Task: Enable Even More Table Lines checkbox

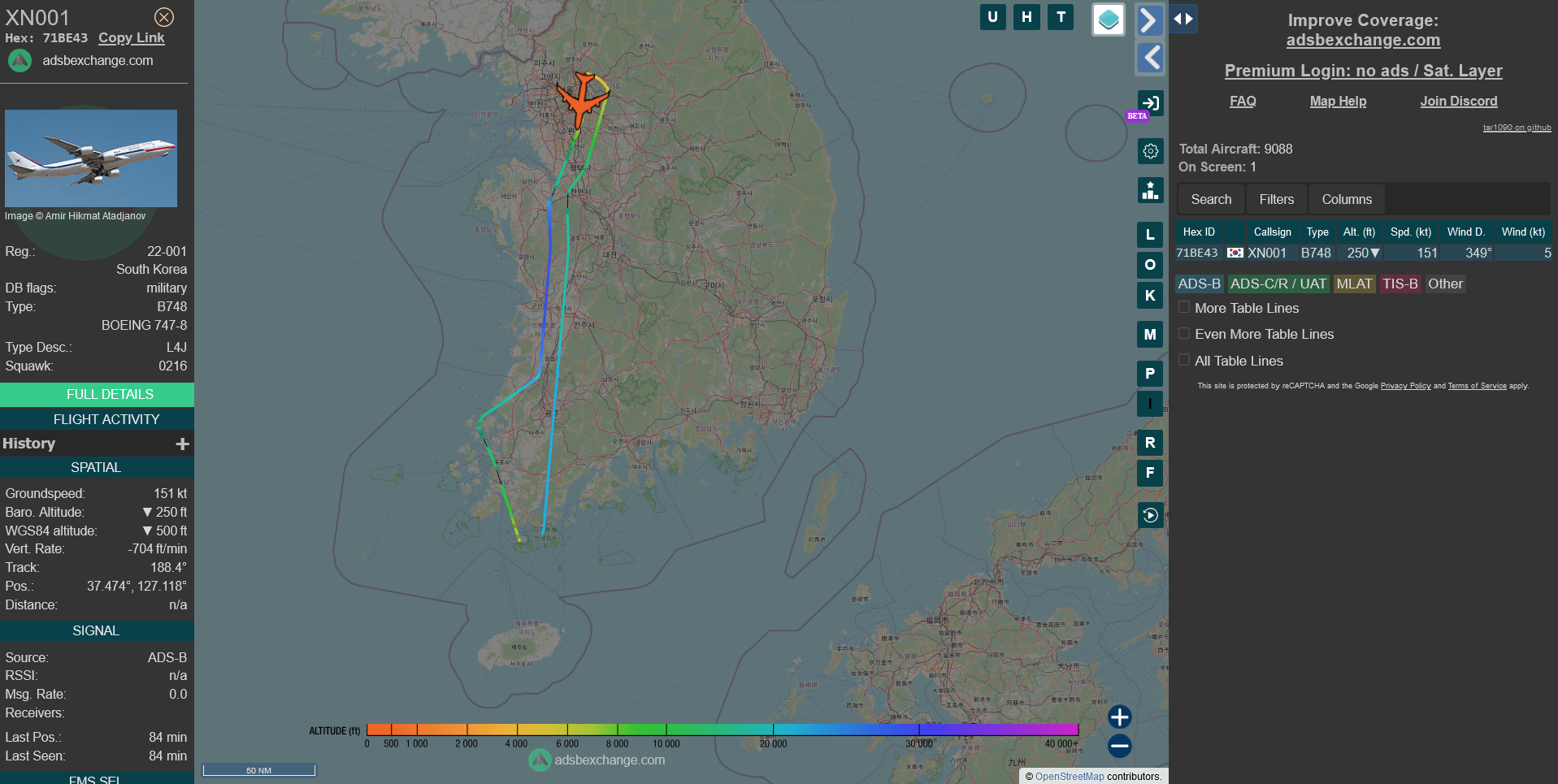Action: click(x=1184, y=333)
